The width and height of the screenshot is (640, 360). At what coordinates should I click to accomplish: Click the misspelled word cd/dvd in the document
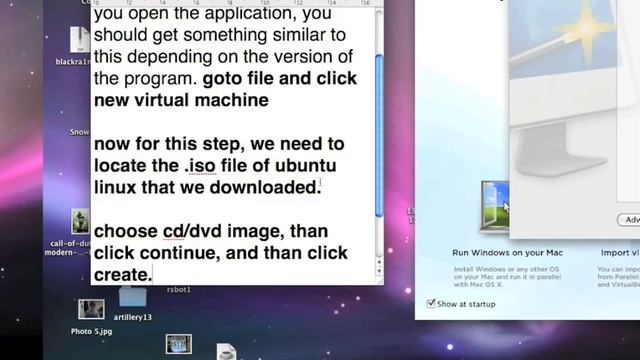(193, 231)
